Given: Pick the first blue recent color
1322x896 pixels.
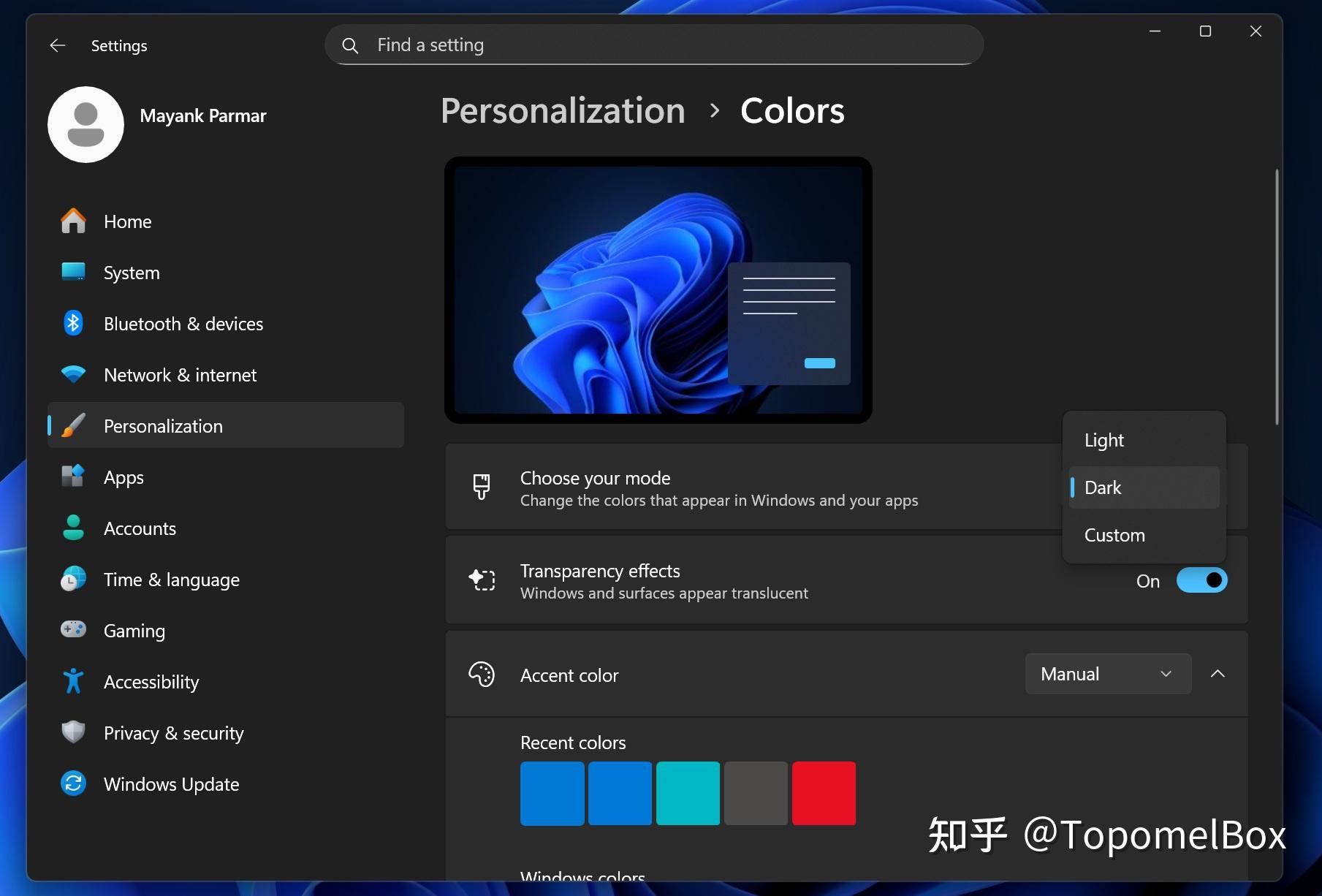Looking at the screenshot, I should tap(552, 793).
